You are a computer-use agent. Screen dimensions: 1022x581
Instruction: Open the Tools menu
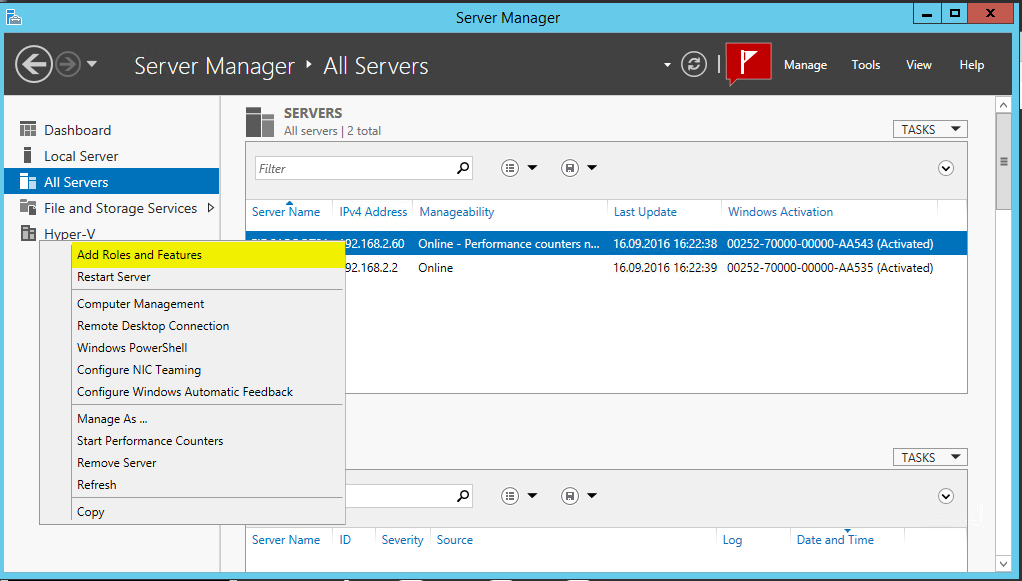point(866,65)
